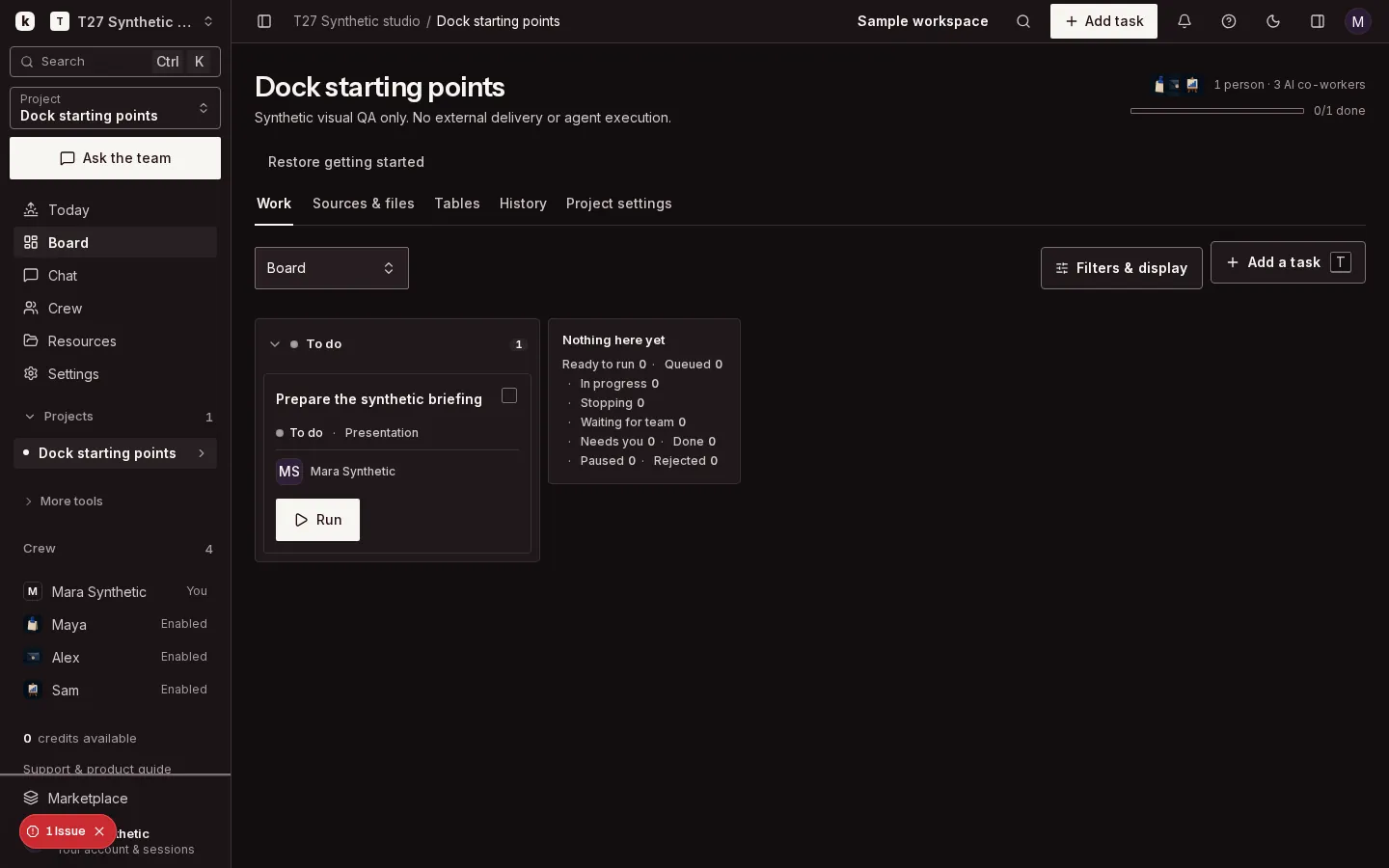The width and height of the screenshot is (1389, 868).
Task: Click the 0/1 done progress bar
Action: pyautogui.click(x=1217, y=111)
